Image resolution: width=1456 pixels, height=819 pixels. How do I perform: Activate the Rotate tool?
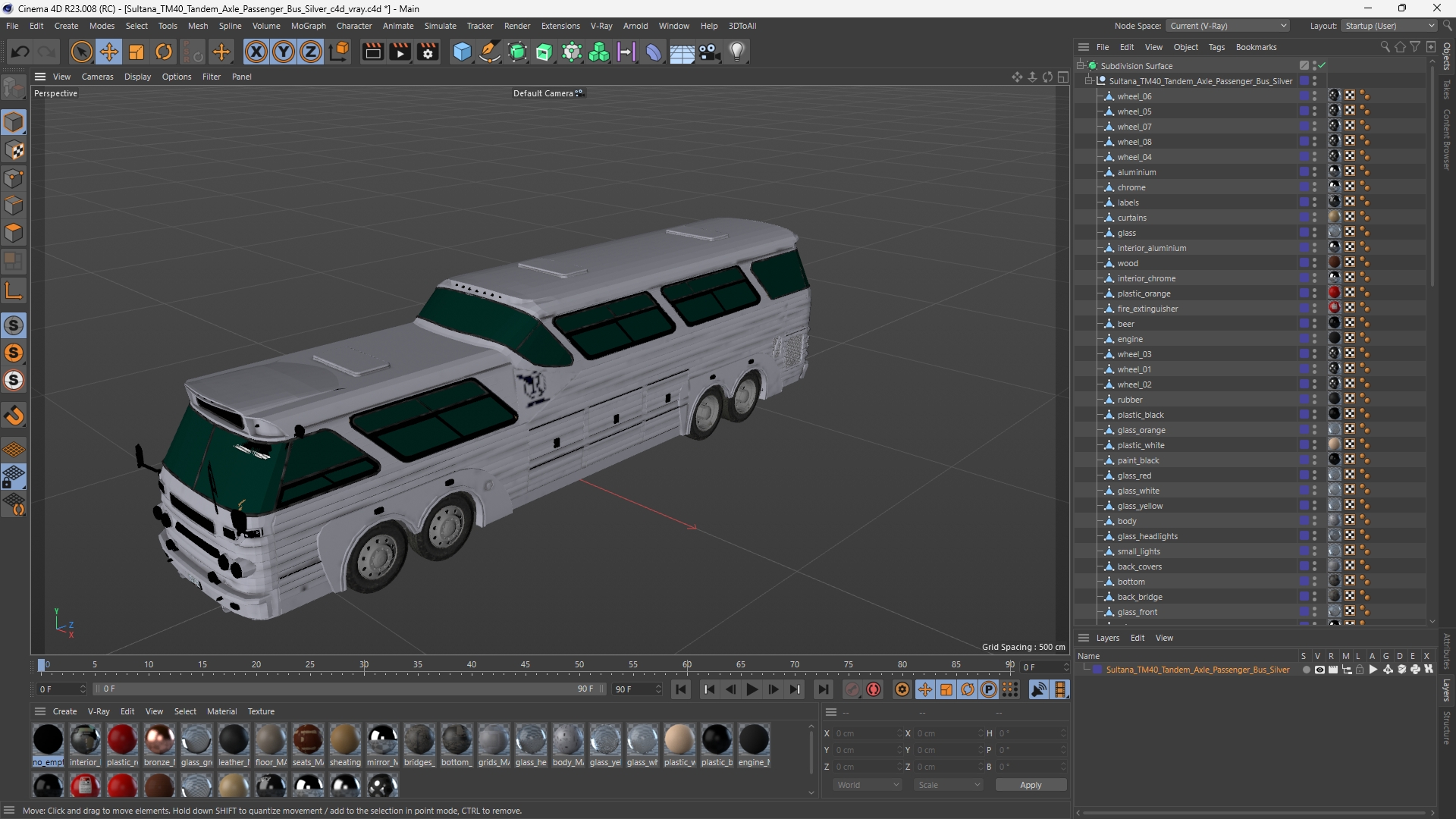tap(164, 52)
